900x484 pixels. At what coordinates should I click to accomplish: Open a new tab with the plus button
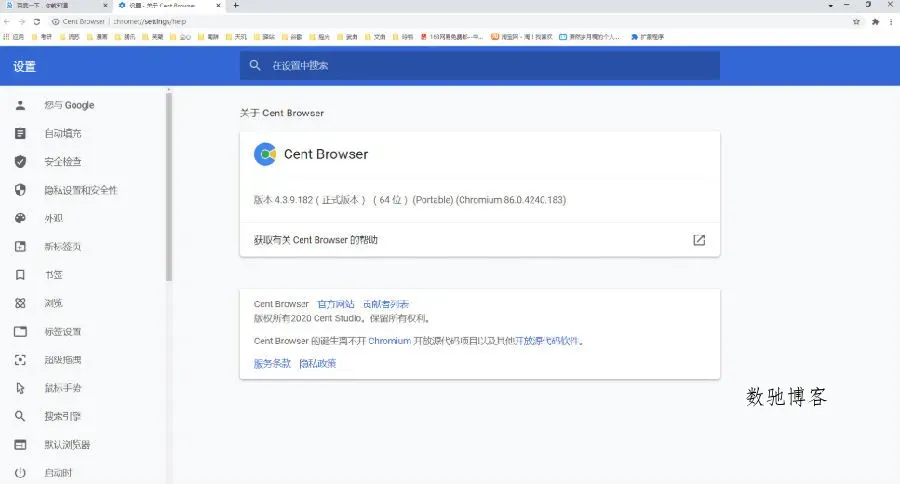tap(236, 5)
